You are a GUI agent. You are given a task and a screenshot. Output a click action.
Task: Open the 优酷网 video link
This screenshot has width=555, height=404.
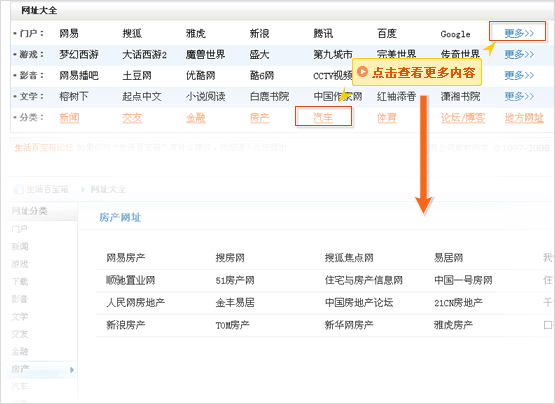(201, 75)
